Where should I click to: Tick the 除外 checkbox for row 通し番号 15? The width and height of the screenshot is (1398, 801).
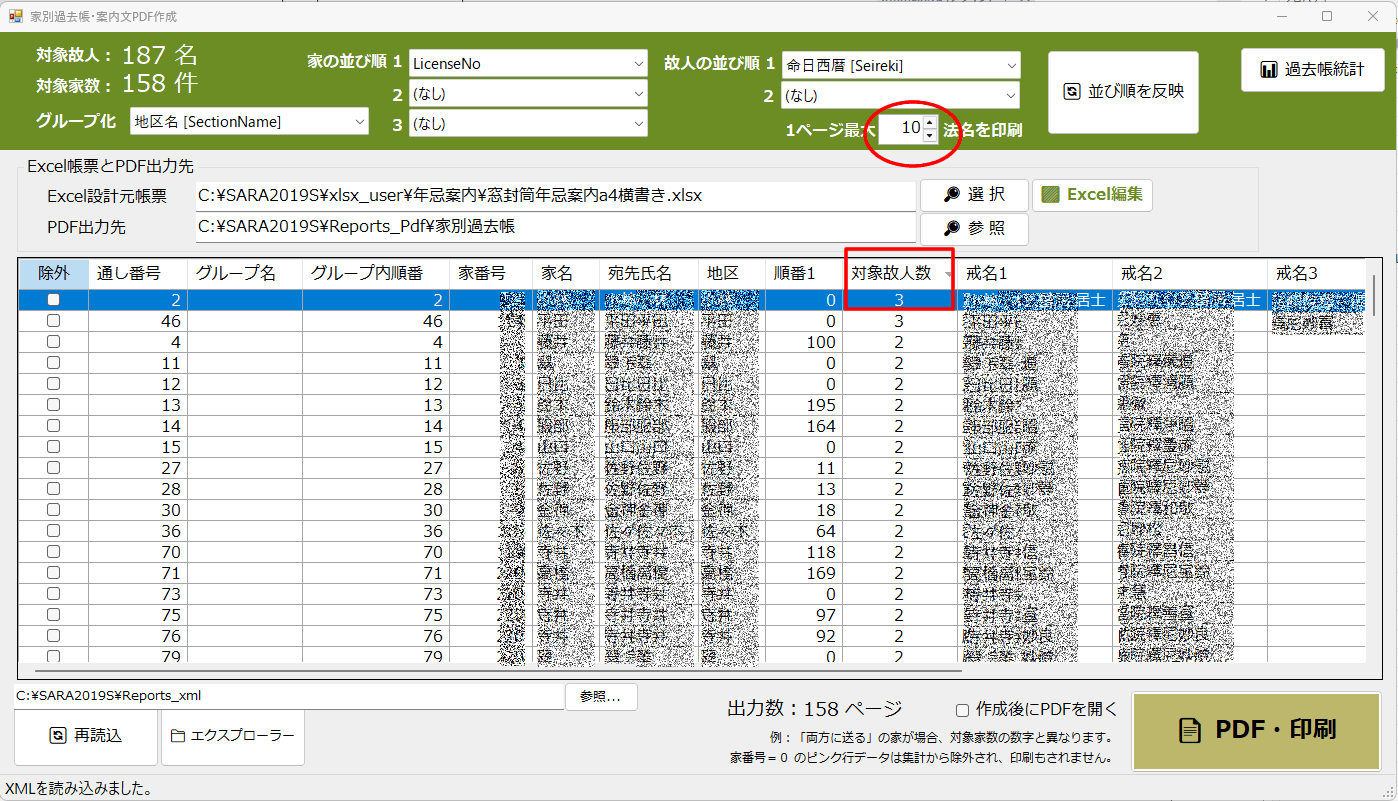[x=53, y=447]
